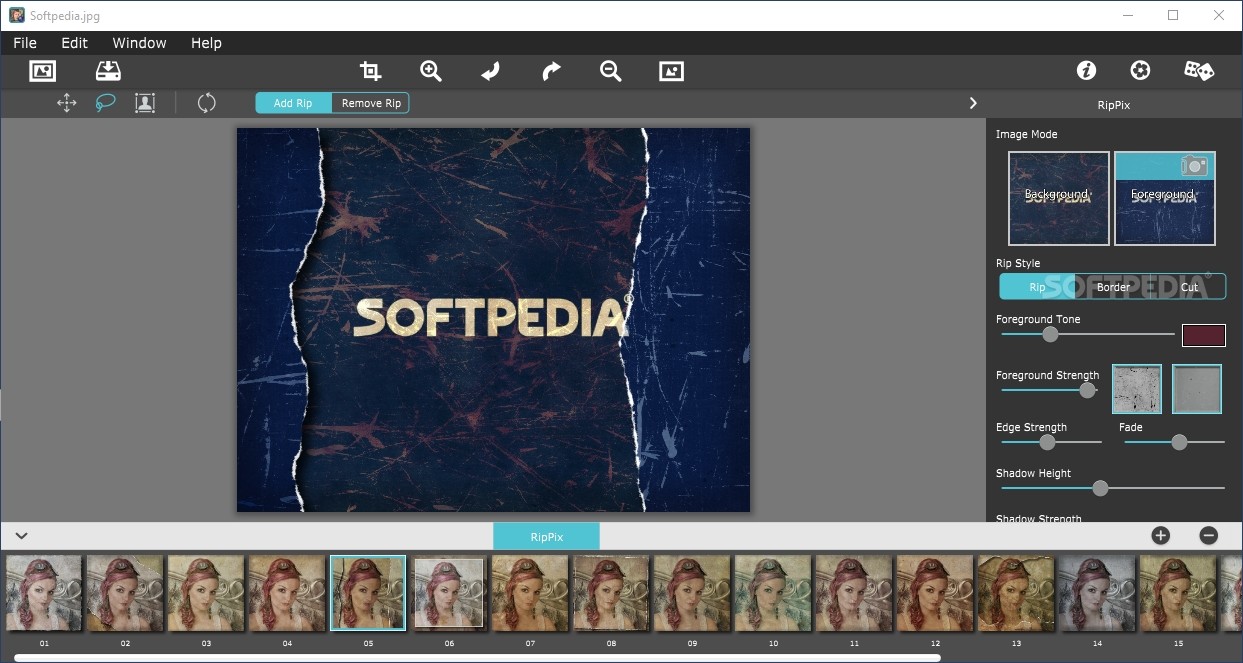Click the reset rotate arrows icon
The height and width of the screenshot is (663, 1243).
207,103
